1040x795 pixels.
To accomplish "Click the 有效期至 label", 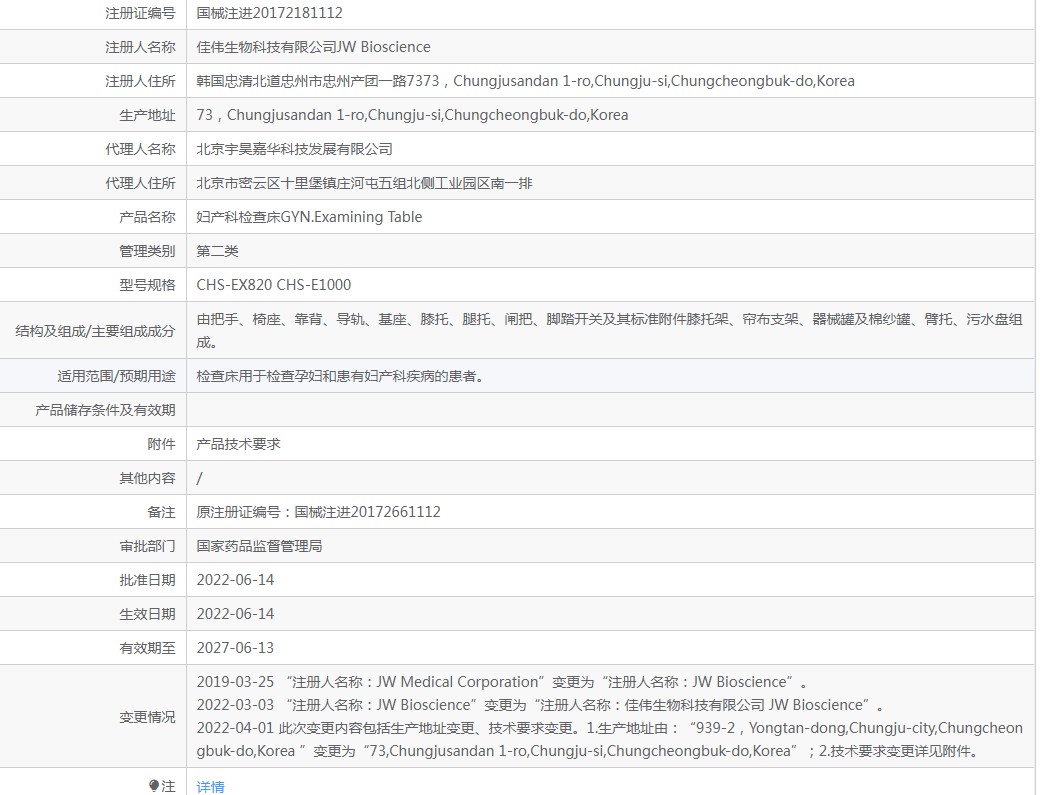I will [x=147, y=648].
